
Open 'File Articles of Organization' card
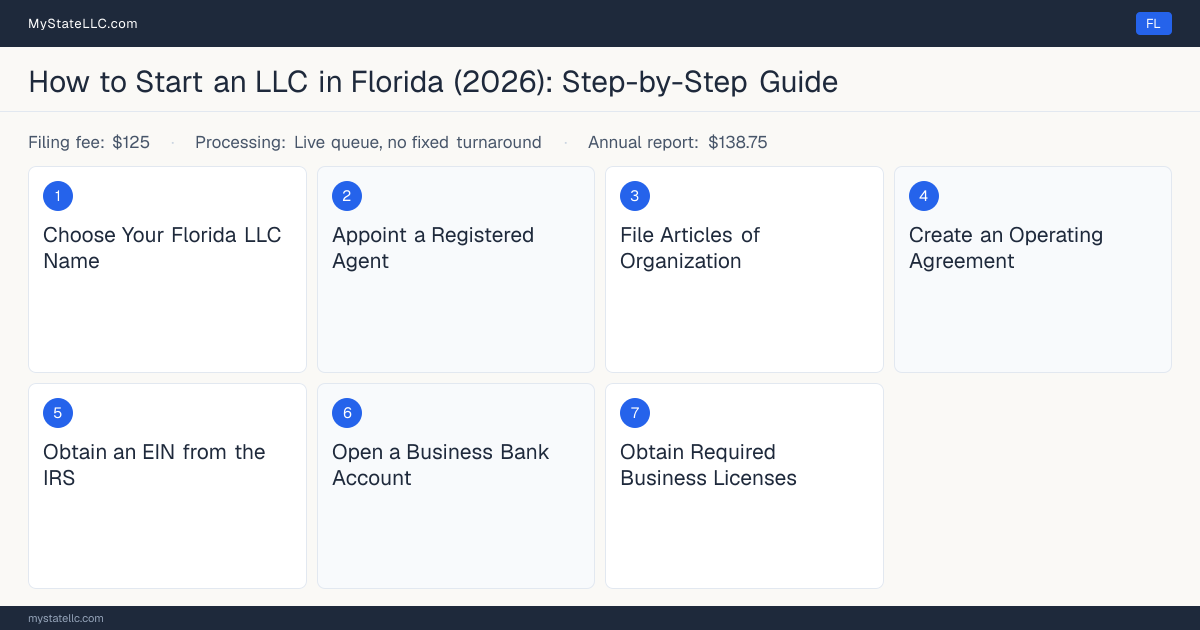click(x=744, y=269)
